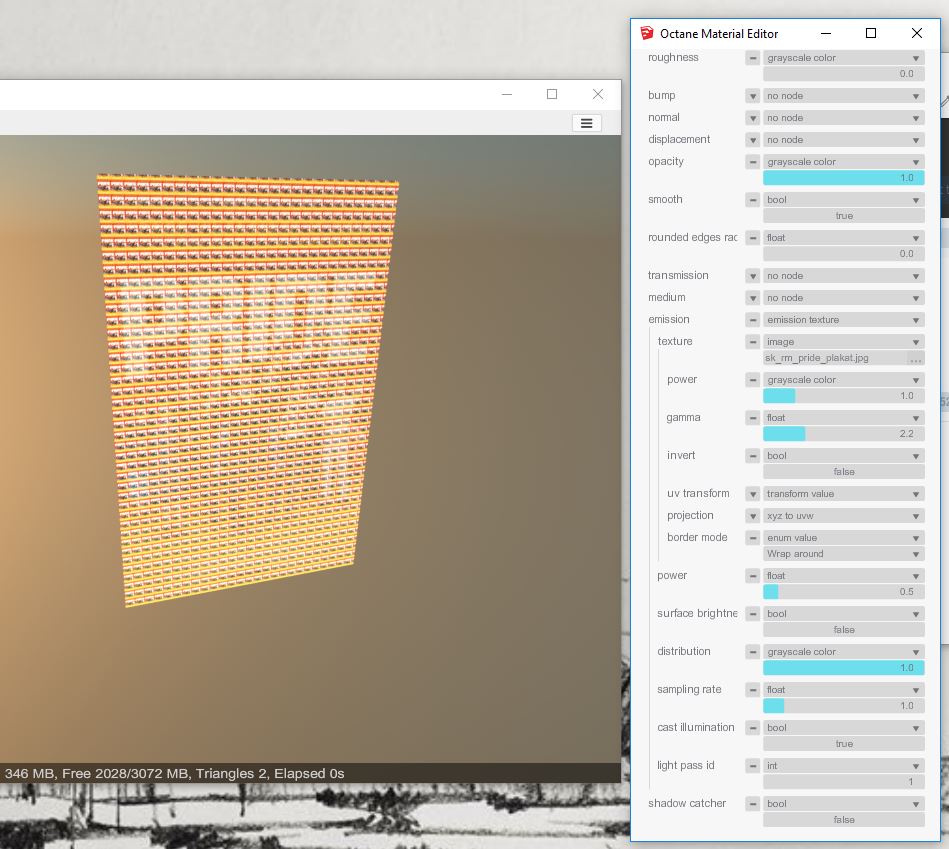The width and height of the screenshot is (949, 849).
Task: Minimize the Octane Material Editor window
Action: click(826, 33)
